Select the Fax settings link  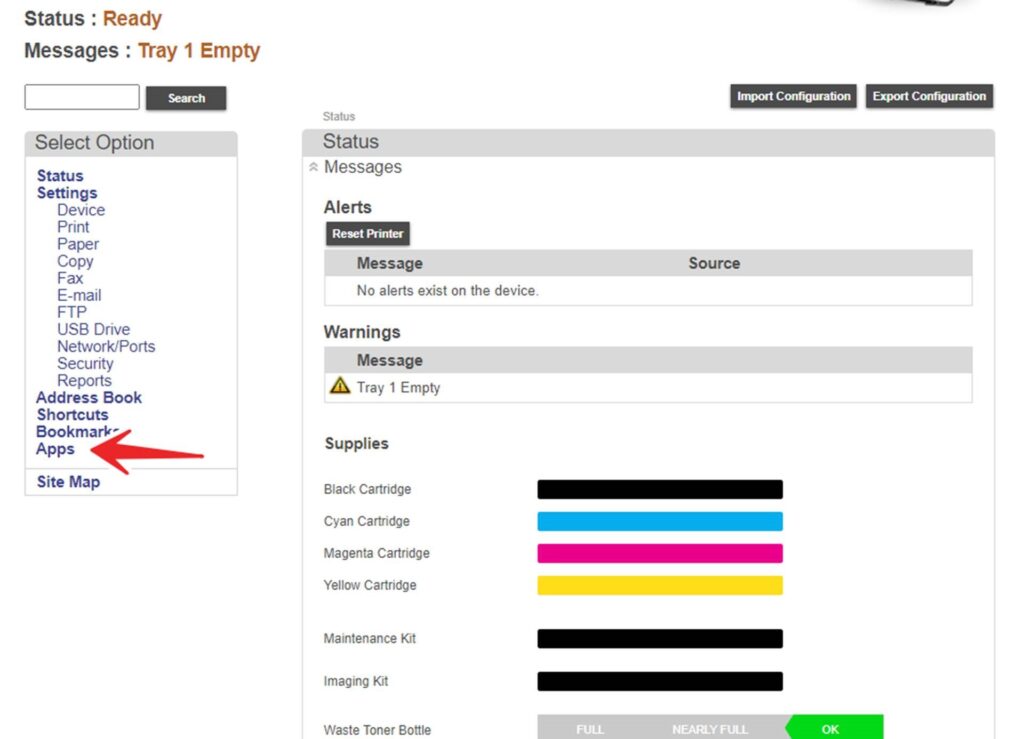click(70, 278)
